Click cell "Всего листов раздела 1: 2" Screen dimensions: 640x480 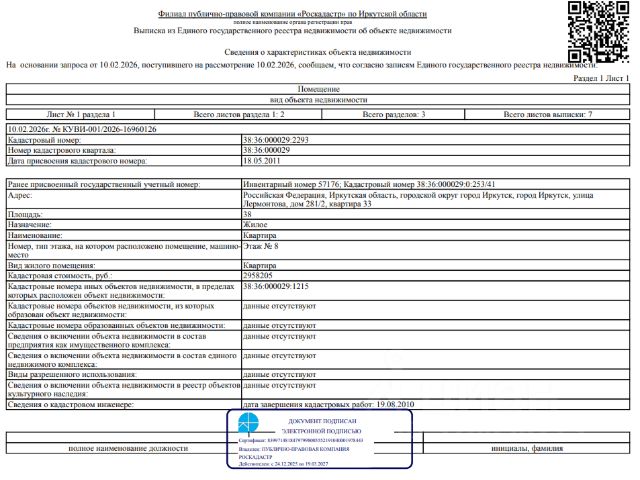(x=238, y=114)
